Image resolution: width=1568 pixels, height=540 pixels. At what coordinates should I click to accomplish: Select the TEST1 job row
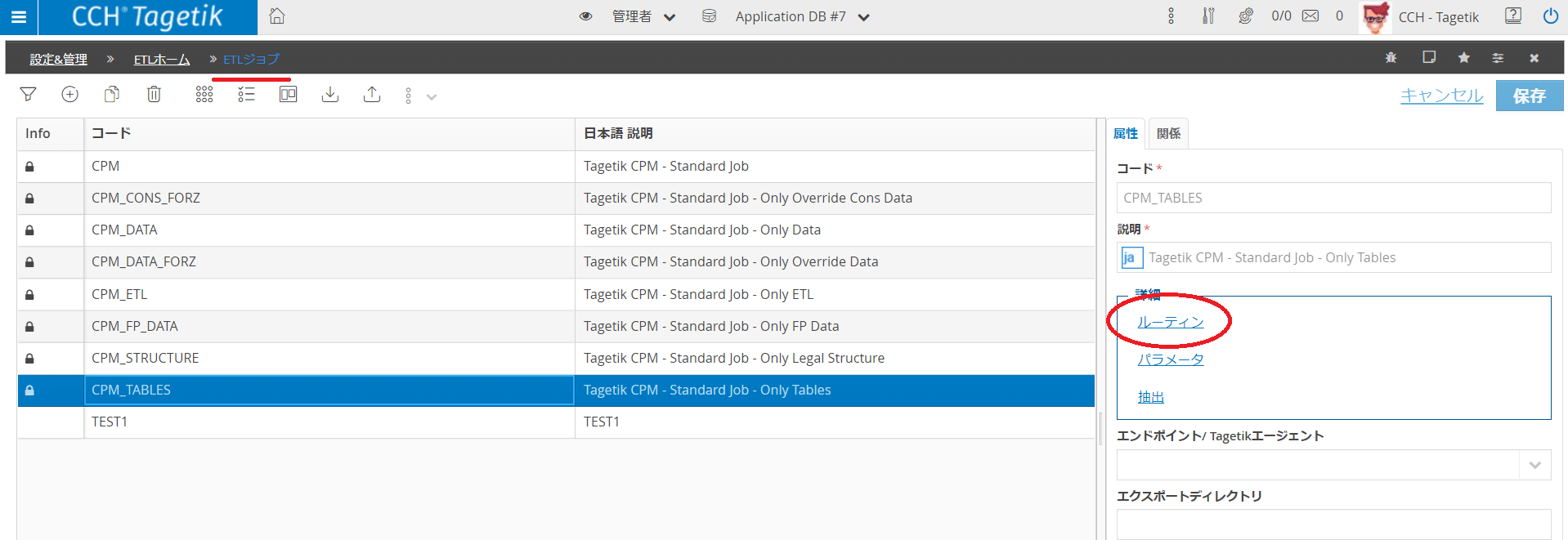[327, 422]
